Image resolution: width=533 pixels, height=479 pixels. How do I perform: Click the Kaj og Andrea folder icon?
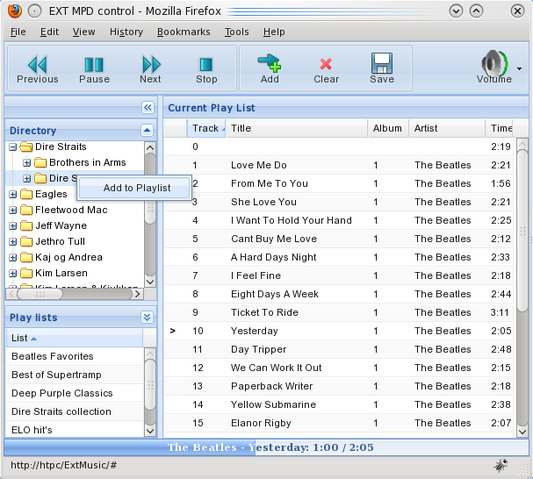[26, 257]
